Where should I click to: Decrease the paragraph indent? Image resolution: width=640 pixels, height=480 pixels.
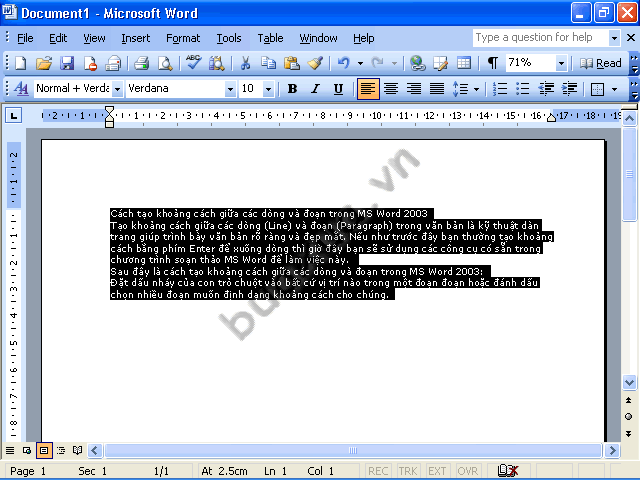[546, 89]
